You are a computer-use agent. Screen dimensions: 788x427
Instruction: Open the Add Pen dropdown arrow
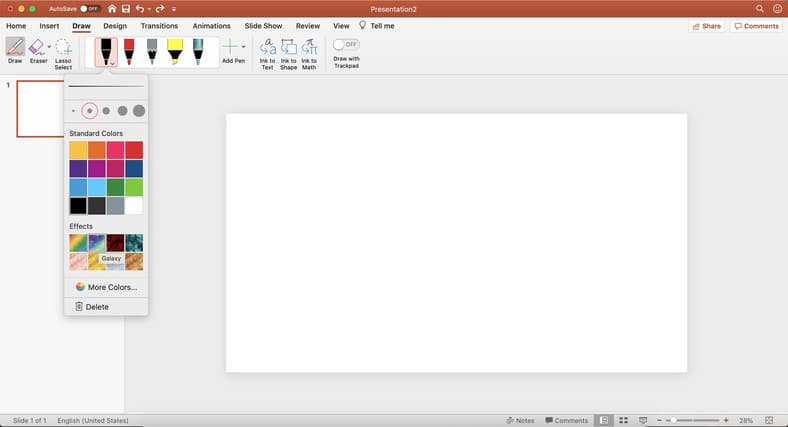(243, 47)
